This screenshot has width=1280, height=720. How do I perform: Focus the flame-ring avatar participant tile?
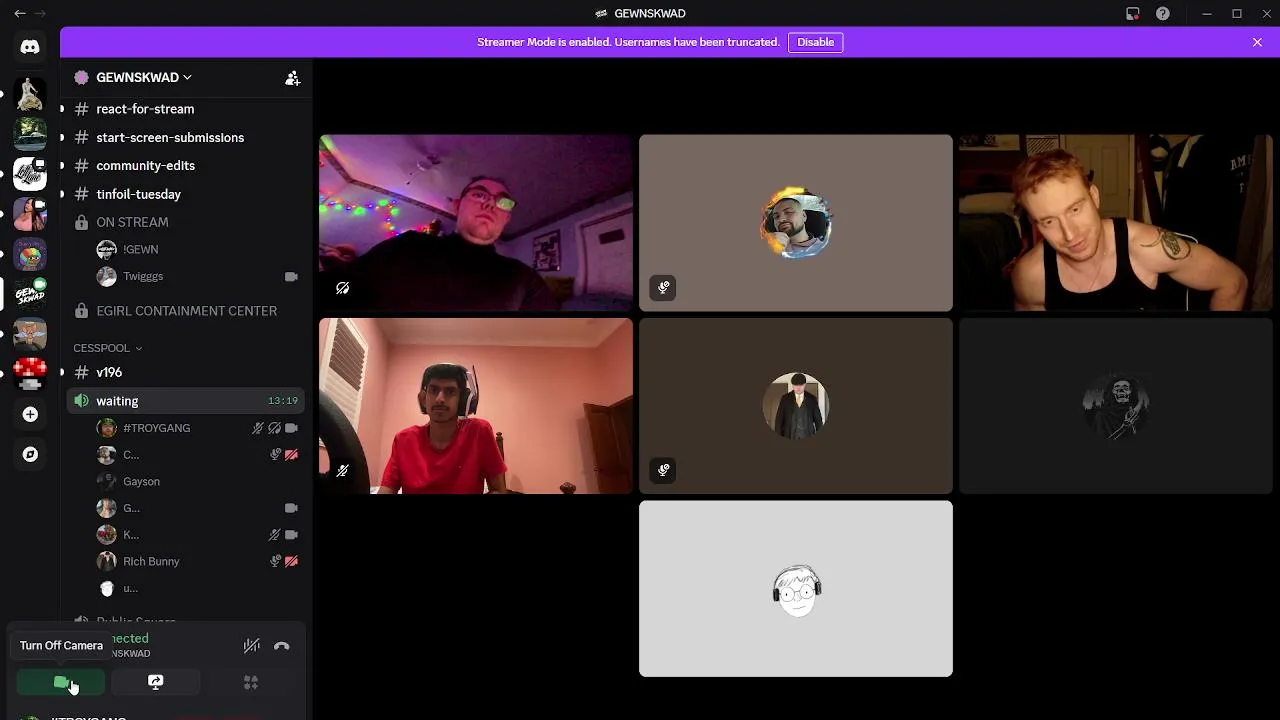tap(796, 223)
